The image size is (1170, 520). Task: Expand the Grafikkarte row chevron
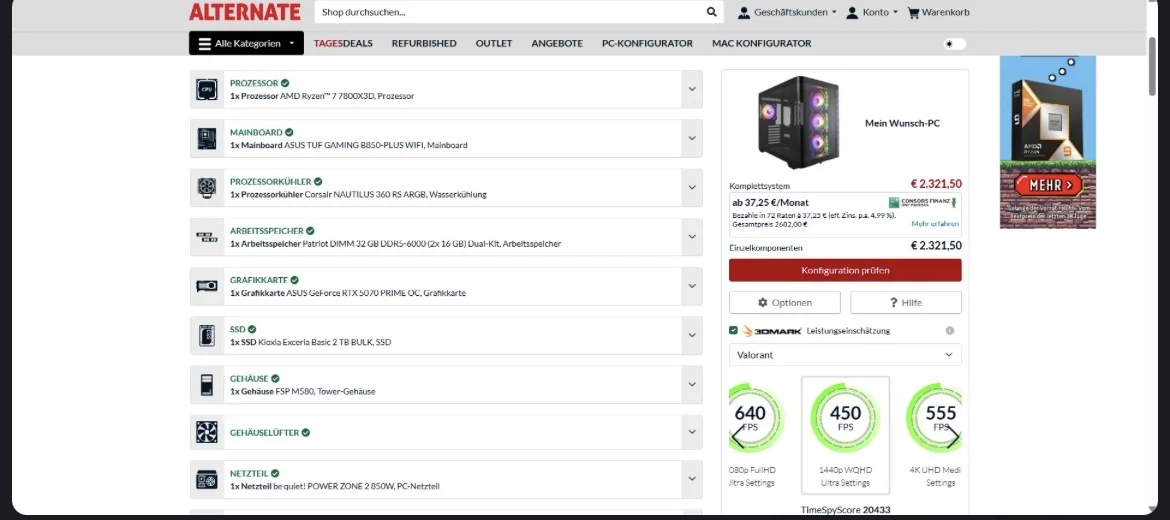(x=692, y=286)
